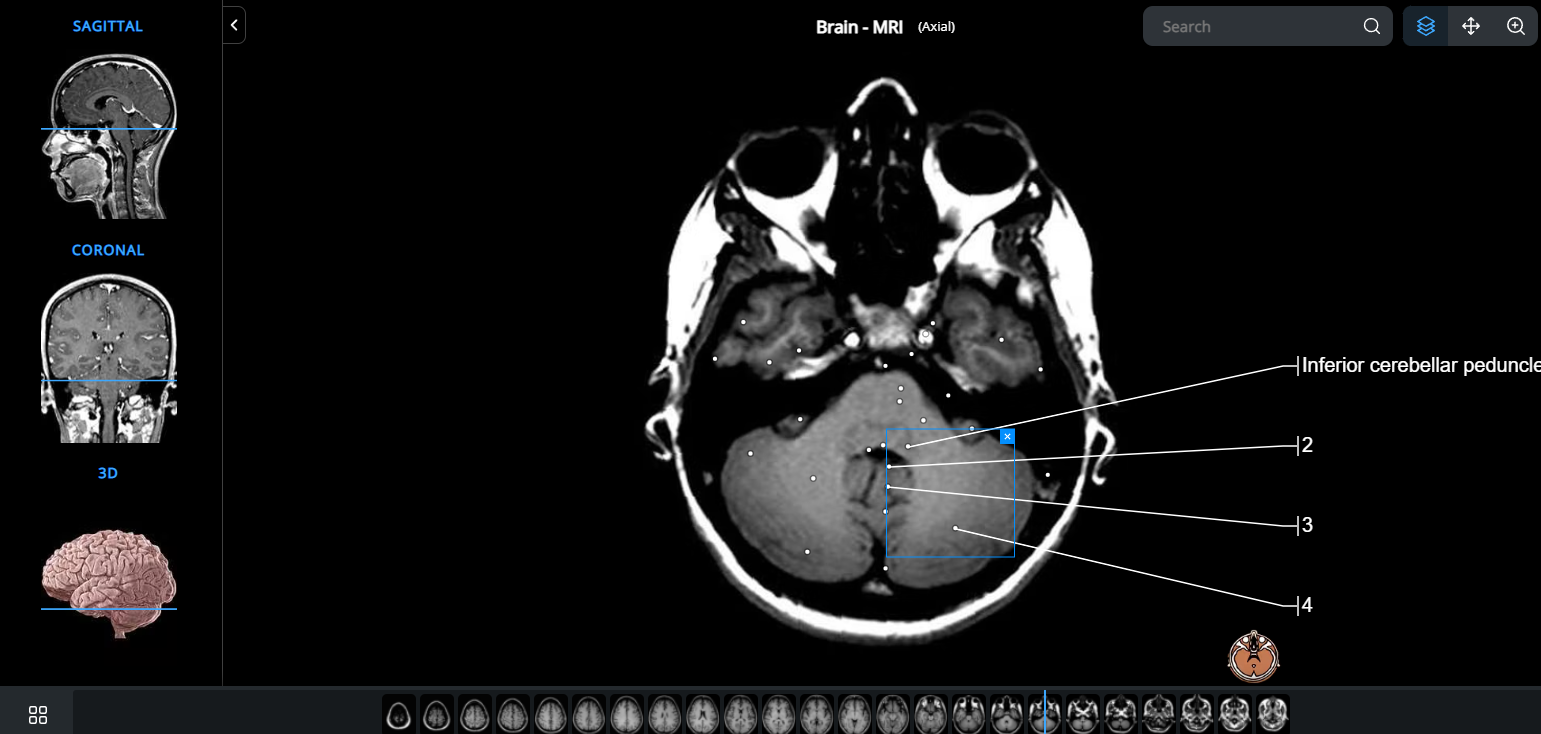Open the grid menu icon at bottom-left
This screenshot has width=1541, height=734.
[38, 714]
